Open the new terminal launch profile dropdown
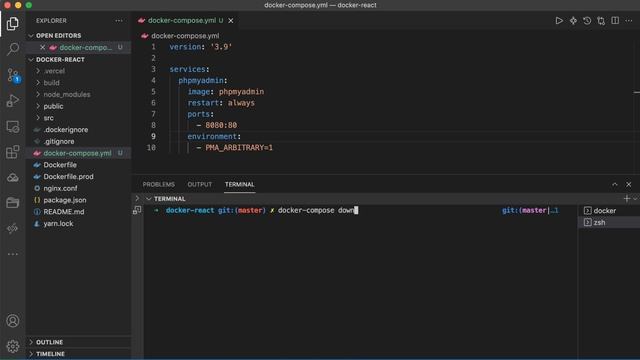 636,199
